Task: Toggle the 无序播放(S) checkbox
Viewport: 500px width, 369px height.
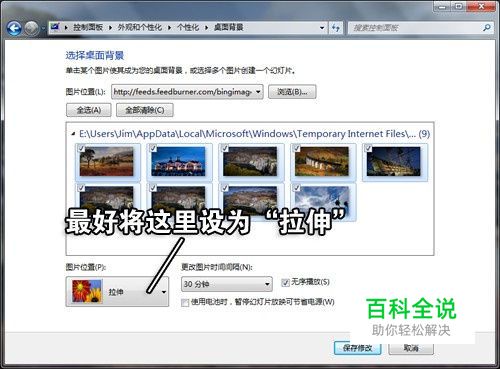Action: tap(285, 283)
